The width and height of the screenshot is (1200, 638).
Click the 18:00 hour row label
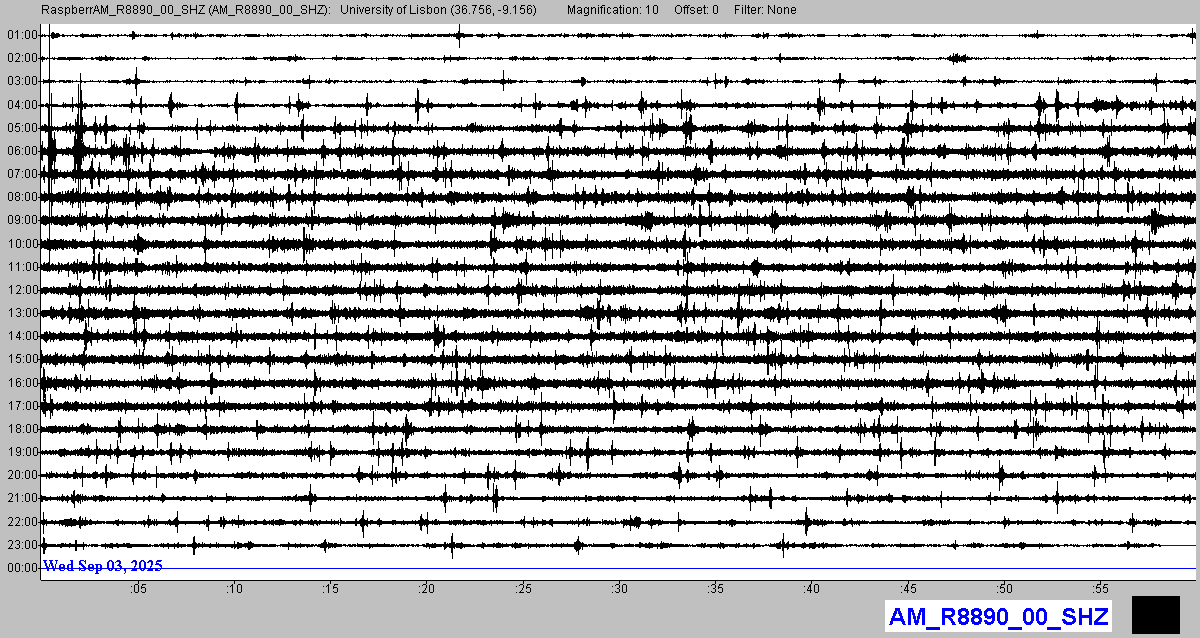tap(22, 429)
